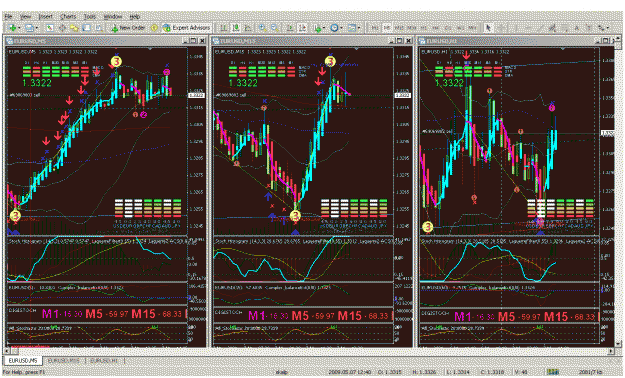Launch MetaEditor with the yellow icon
Viewport: 625px width, 378px height.
point(154,28)
